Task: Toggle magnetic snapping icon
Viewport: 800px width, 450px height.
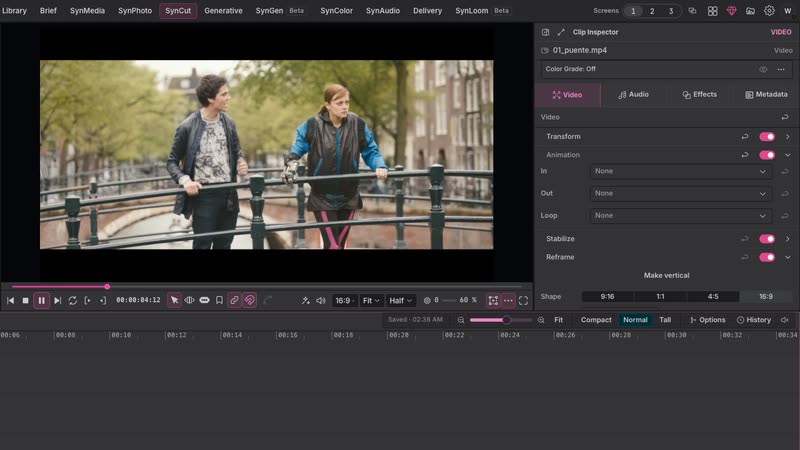Action: 249,301
